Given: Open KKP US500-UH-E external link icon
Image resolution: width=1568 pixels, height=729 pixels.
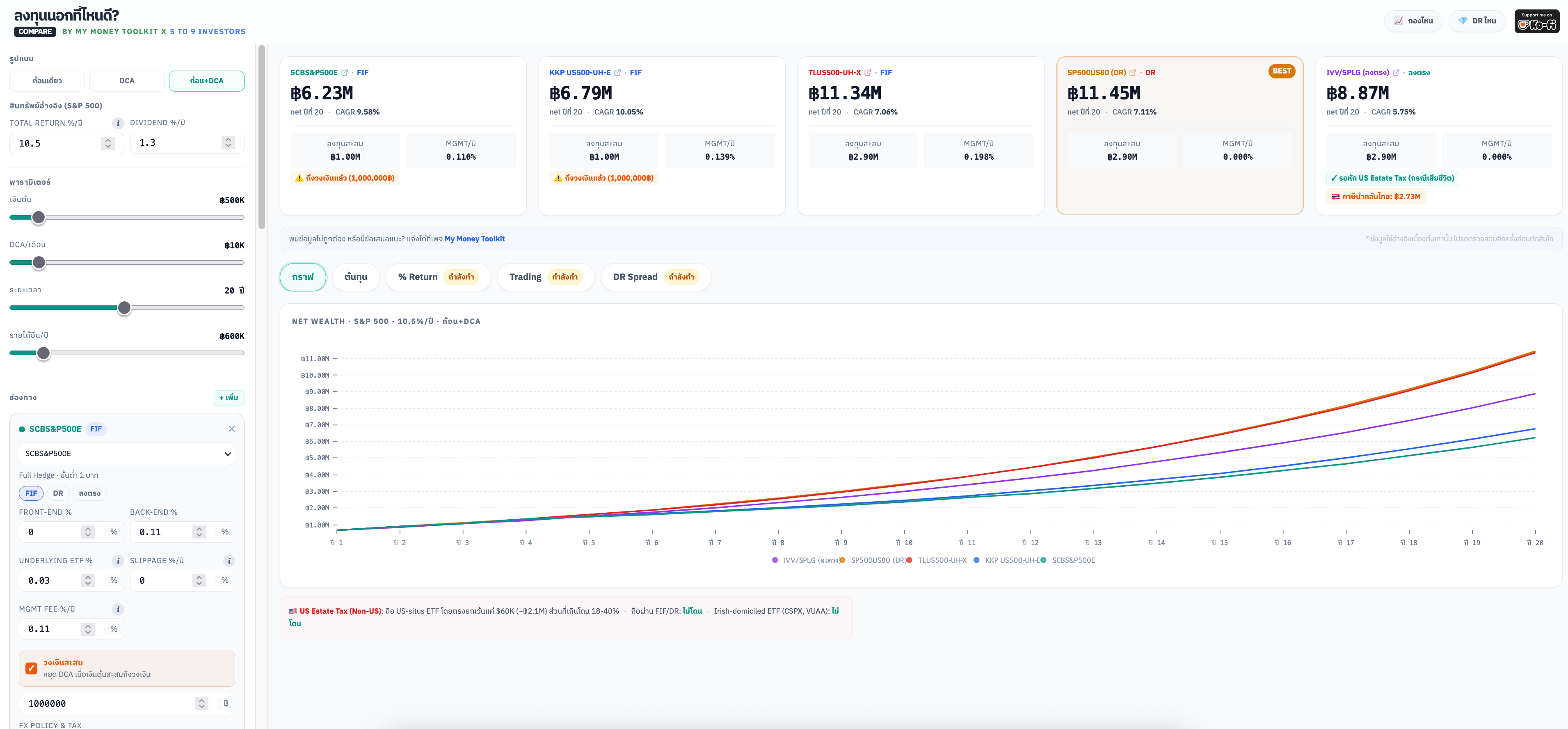Looking at the screenshot, I should click(617, 73).
